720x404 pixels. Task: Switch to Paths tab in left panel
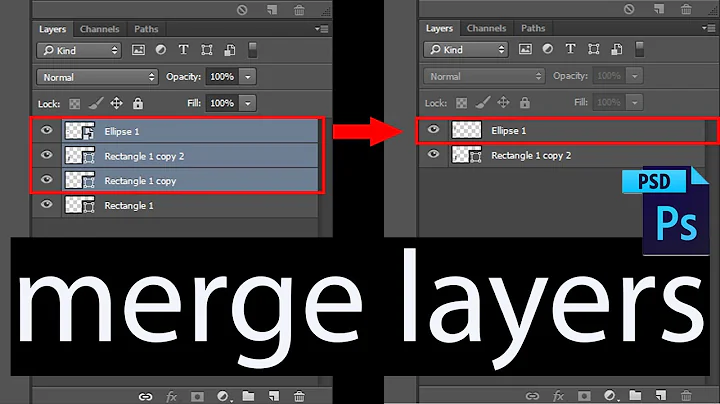click(146, 29)
